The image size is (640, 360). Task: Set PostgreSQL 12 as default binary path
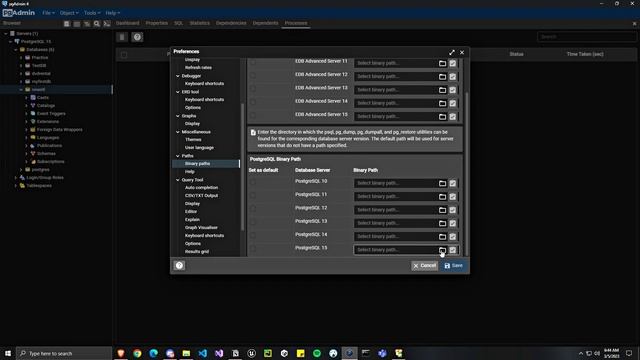tap(253, 209)
